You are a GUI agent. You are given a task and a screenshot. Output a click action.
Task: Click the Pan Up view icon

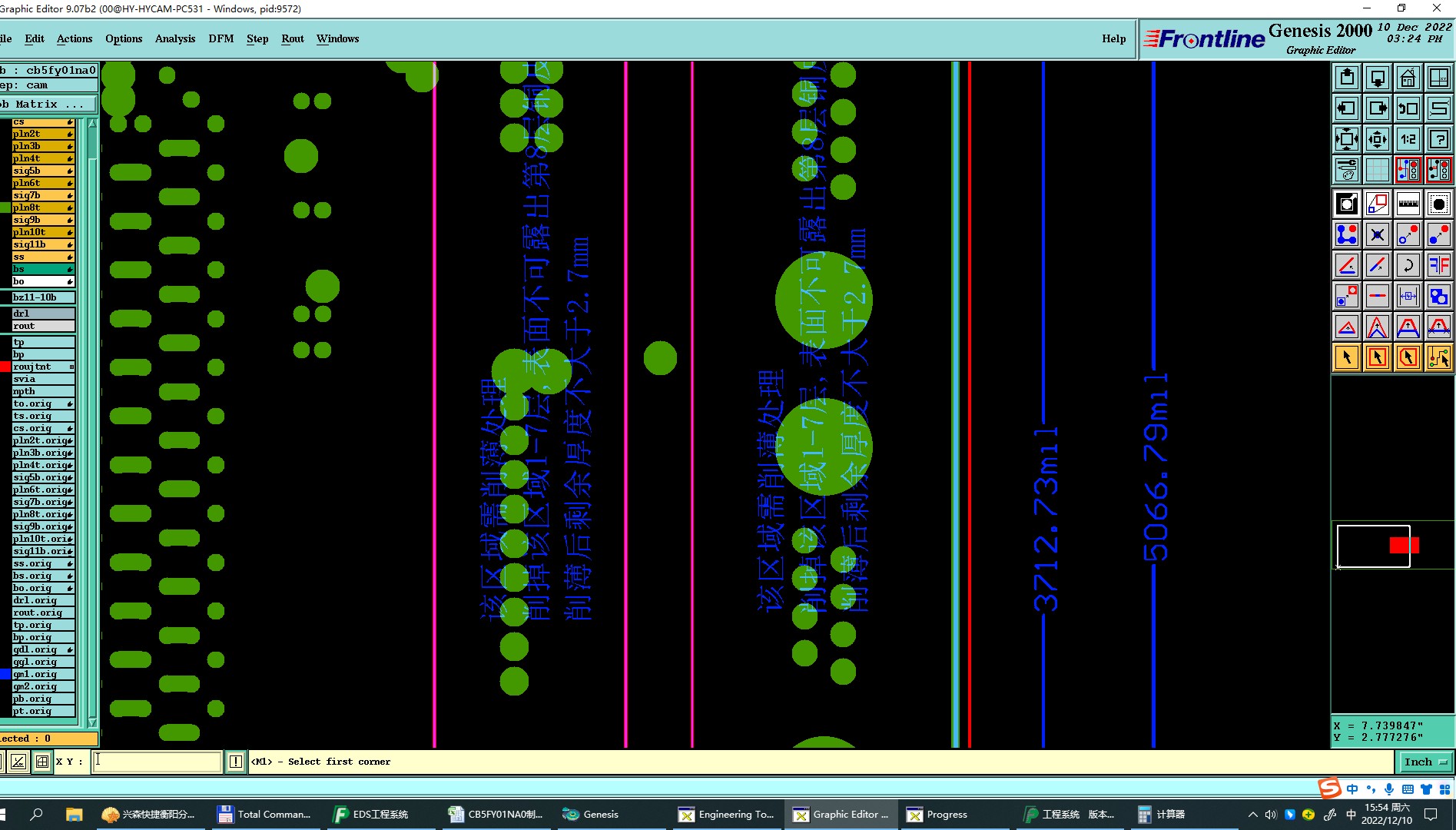1347,78
